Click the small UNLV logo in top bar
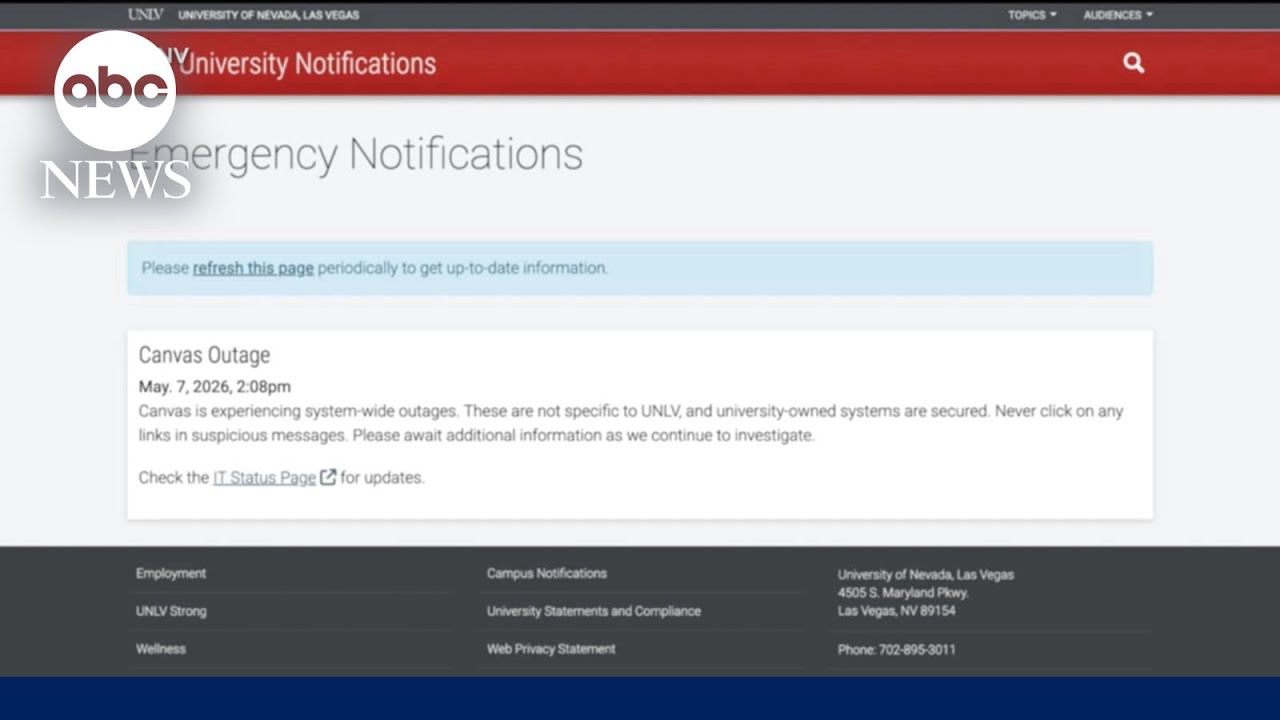1280x720 pixels. coord(145,14)
